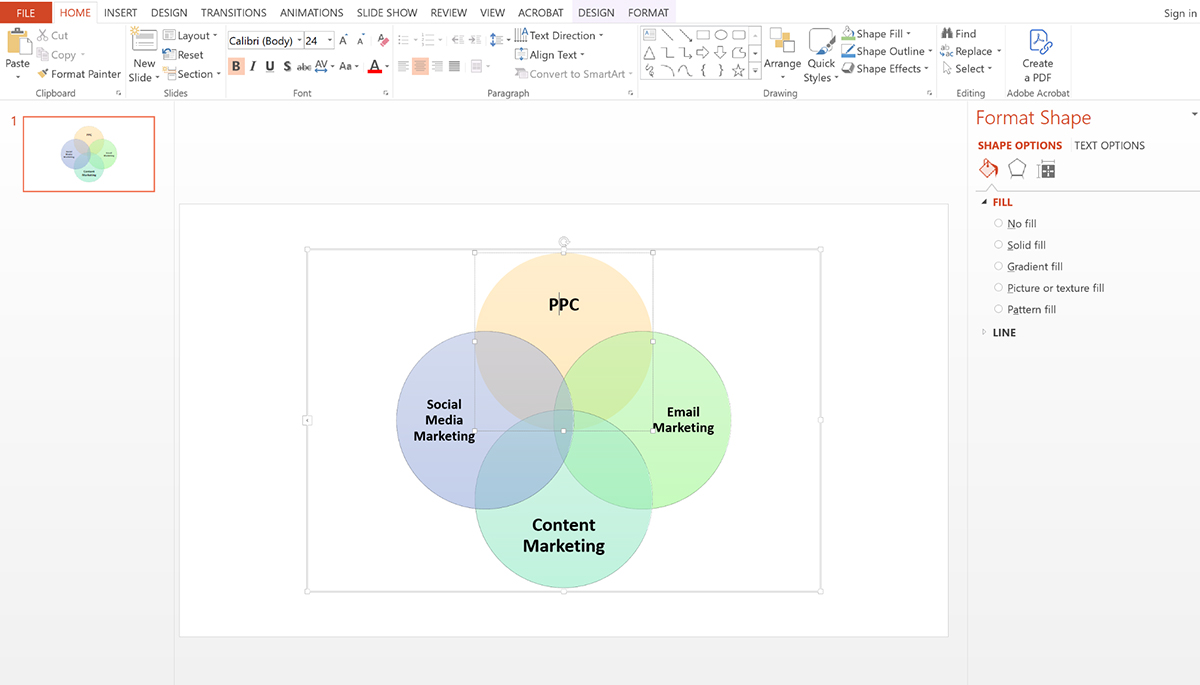Click the Size & Properties icon
The image size is (1200, 685).
(x=1046, y=168)
